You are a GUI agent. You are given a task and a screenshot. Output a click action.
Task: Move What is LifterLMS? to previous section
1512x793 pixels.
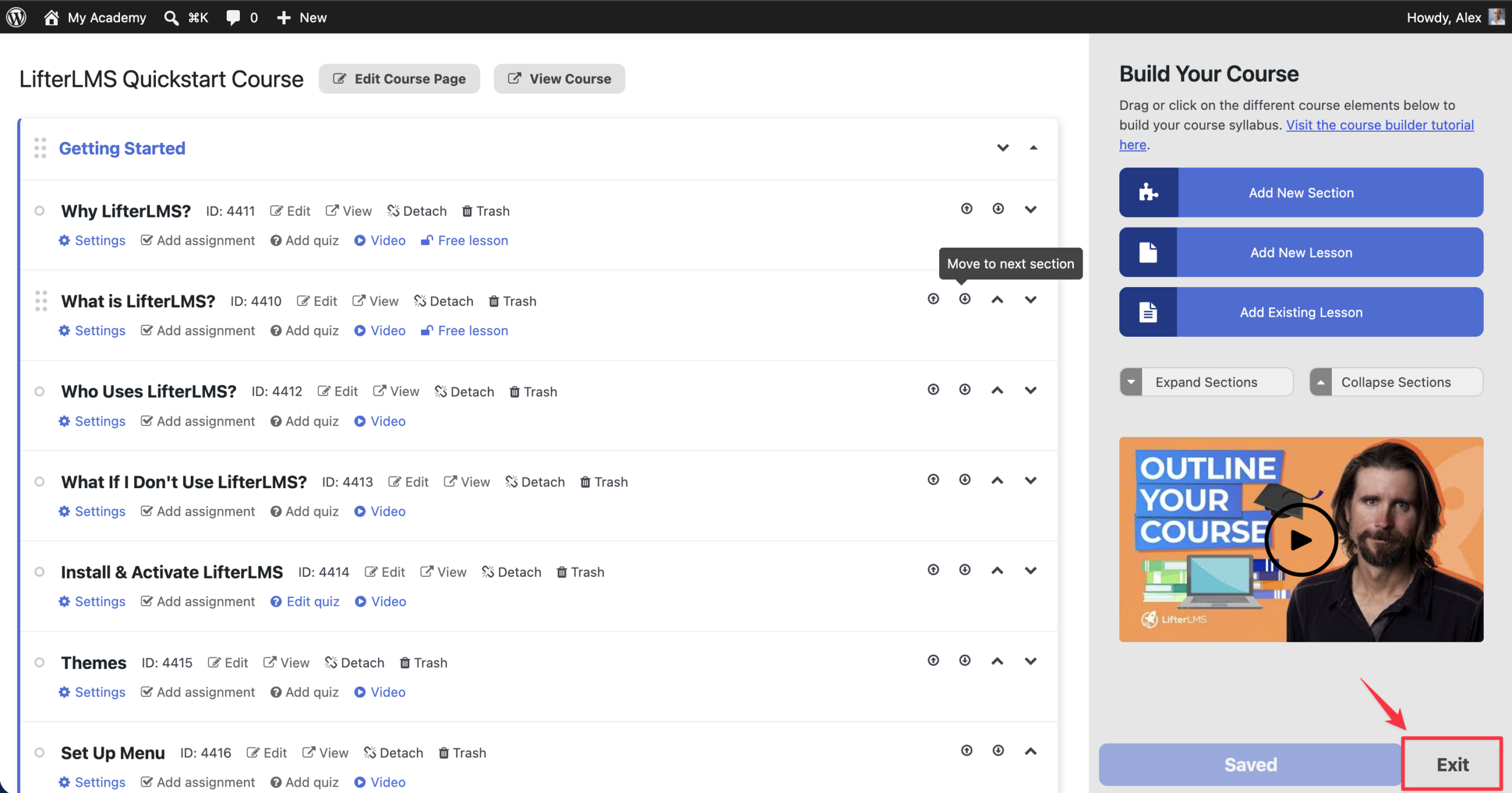933,299
